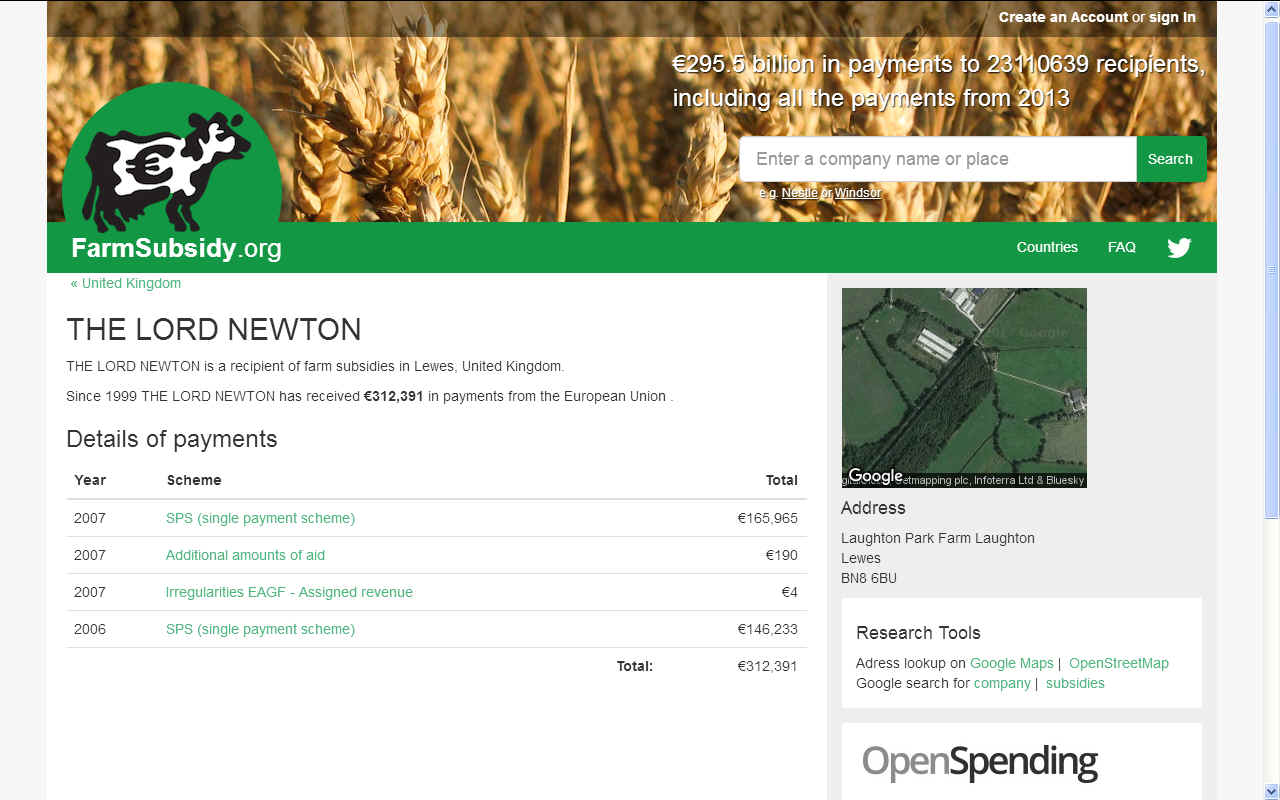
Task: Open Irregularities EAGF - Assigned revenue link
Action: tap(289, 592)
